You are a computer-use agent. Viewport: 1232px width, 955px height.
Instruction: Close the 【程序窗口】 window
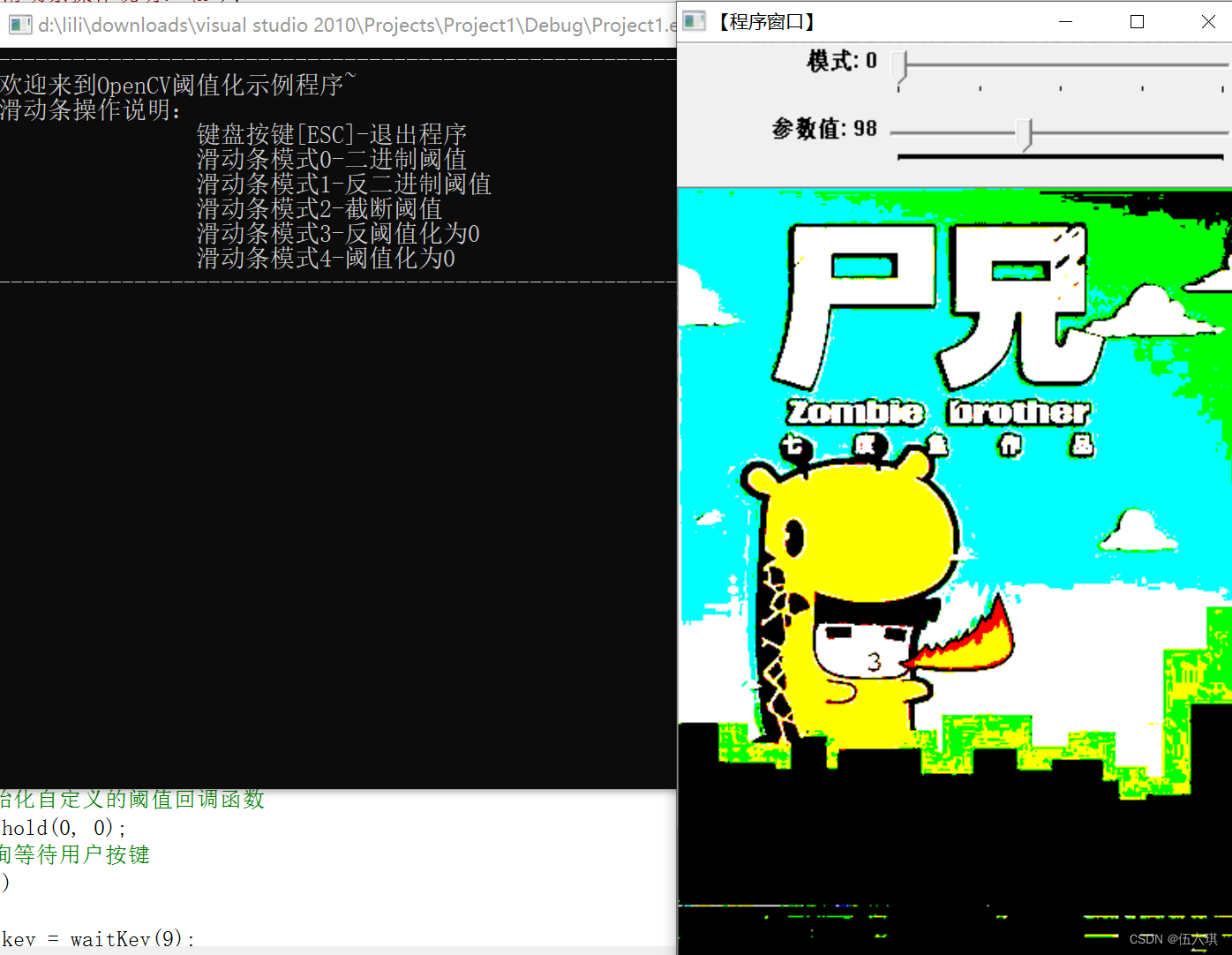click(1208, 21)
